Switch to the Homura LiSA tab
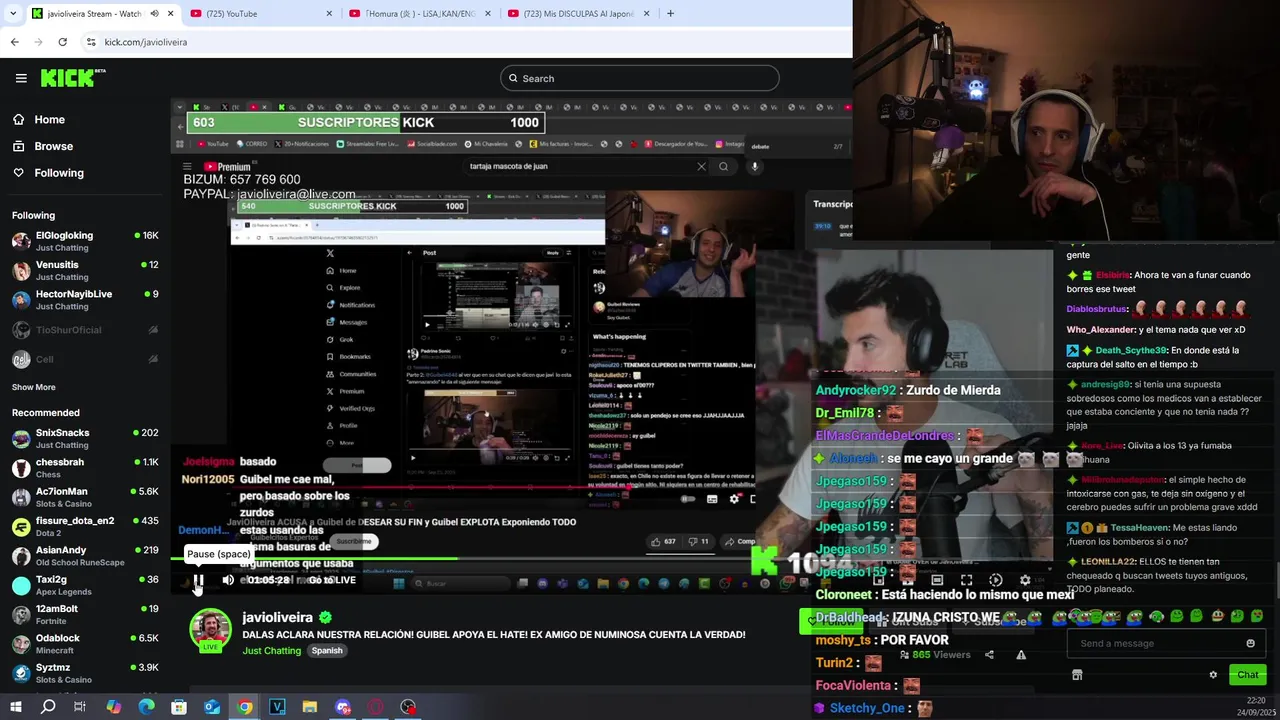The width and height of the screenshot is (1280, 720). click(418, 14)
